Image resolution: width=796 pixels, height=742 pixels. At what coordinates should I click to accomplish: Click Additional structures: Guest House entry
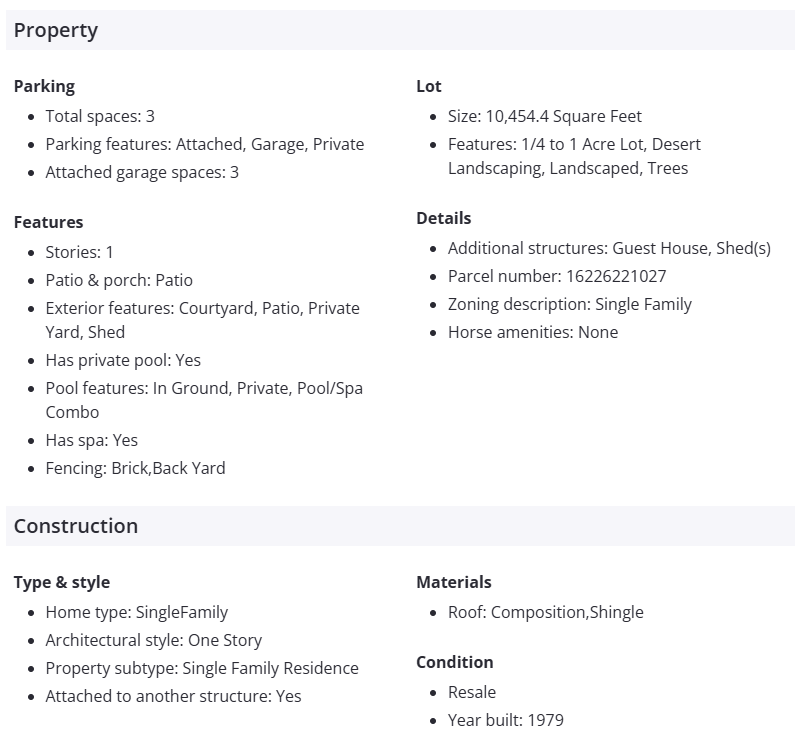(609, 248)
